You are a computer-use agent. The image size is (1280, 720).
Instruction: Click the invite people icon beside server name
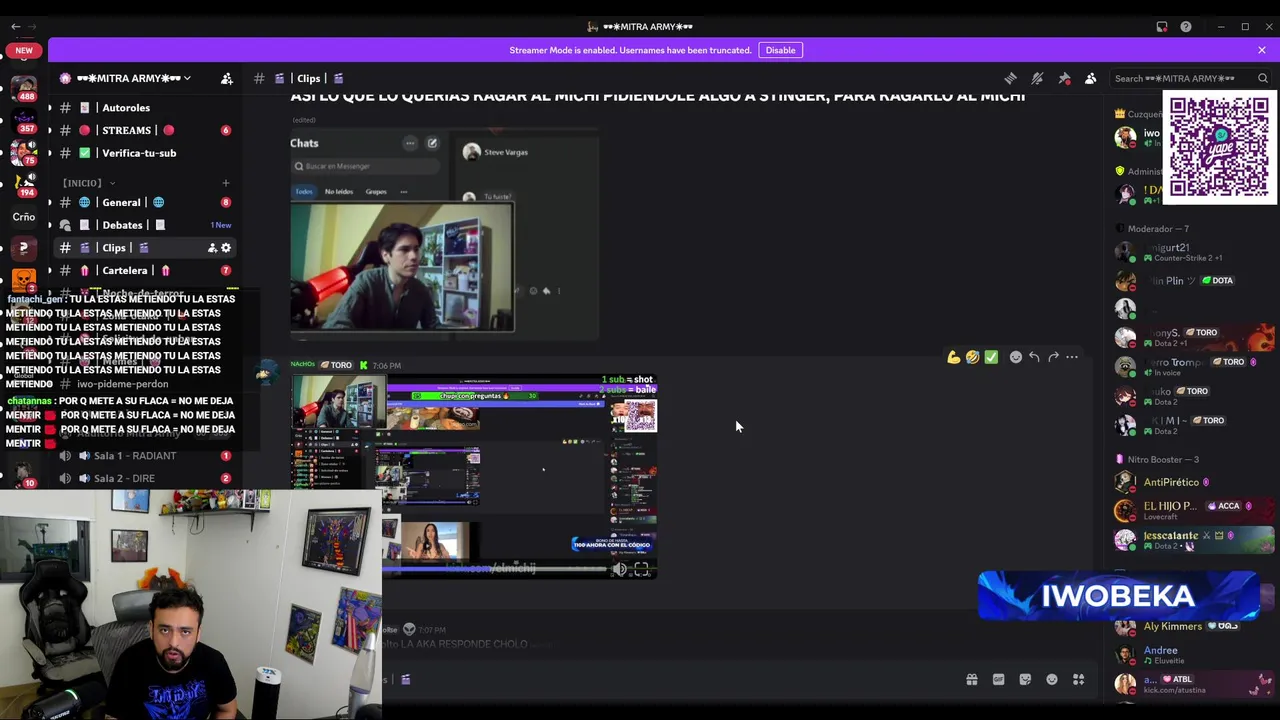pos(227,78)
